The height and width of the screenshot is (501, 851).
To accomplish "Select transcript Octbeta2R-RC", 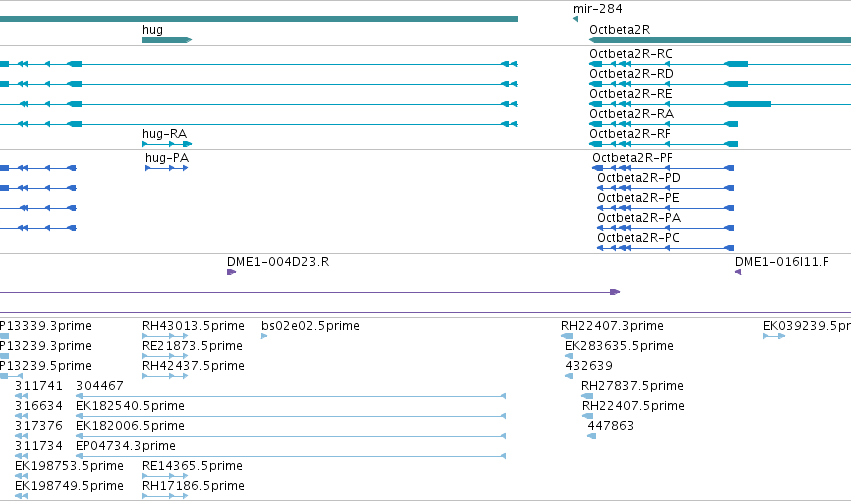I will click(631, 54).
